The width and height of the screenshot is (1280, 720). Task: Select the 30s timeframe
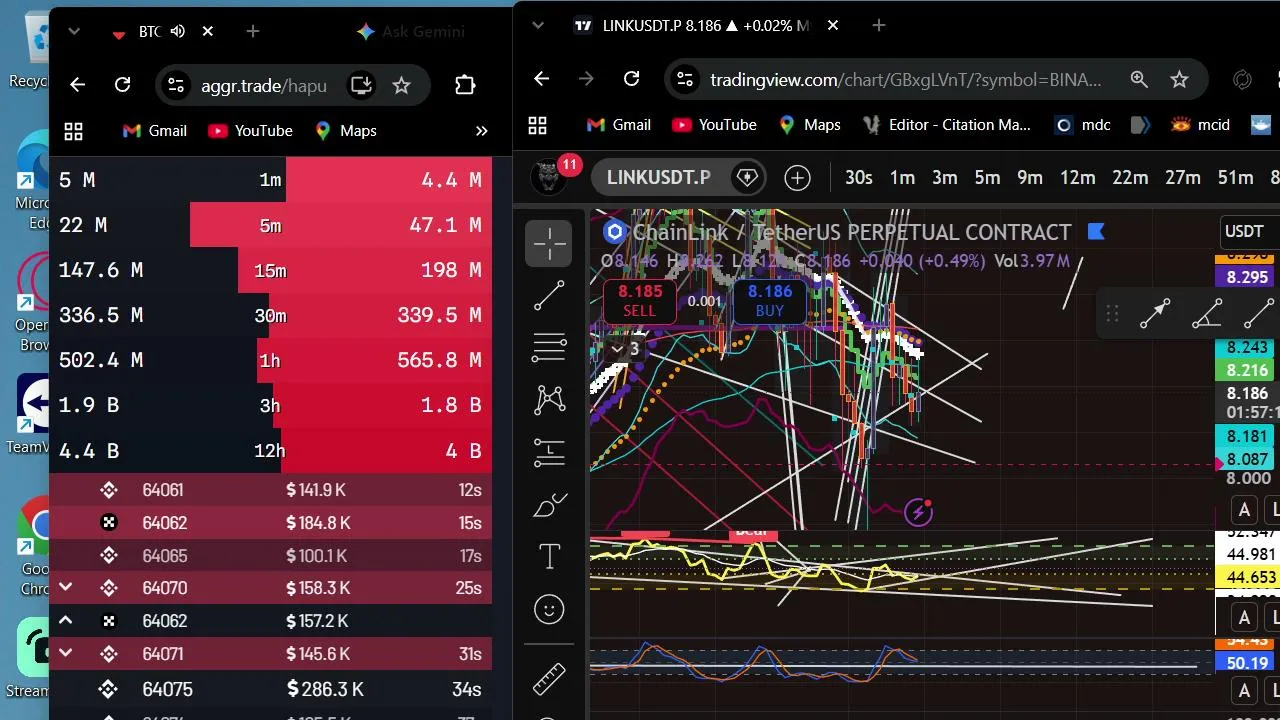tap(858, 178)
